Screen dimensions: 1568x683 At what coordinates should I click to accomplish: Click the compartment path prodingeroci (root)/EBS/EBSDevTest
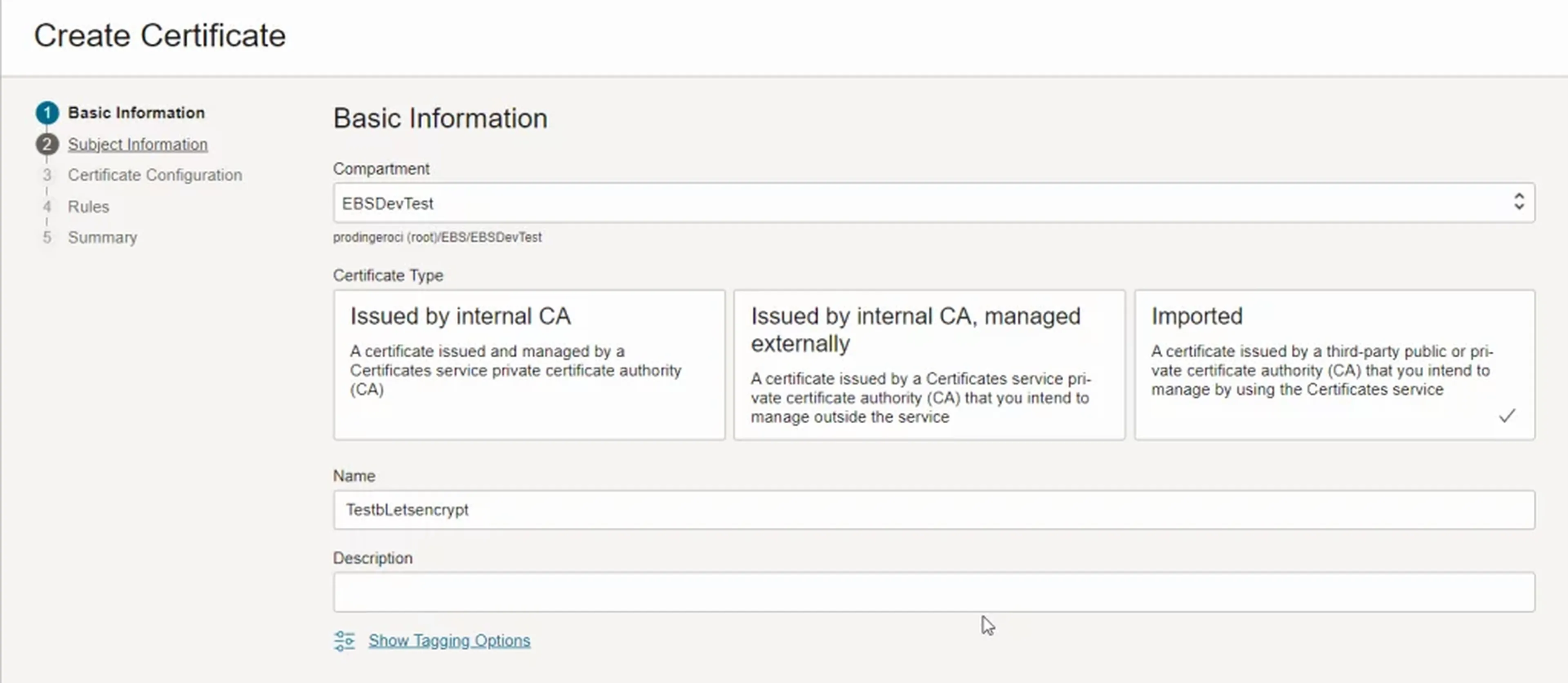(x=437, y=237)
